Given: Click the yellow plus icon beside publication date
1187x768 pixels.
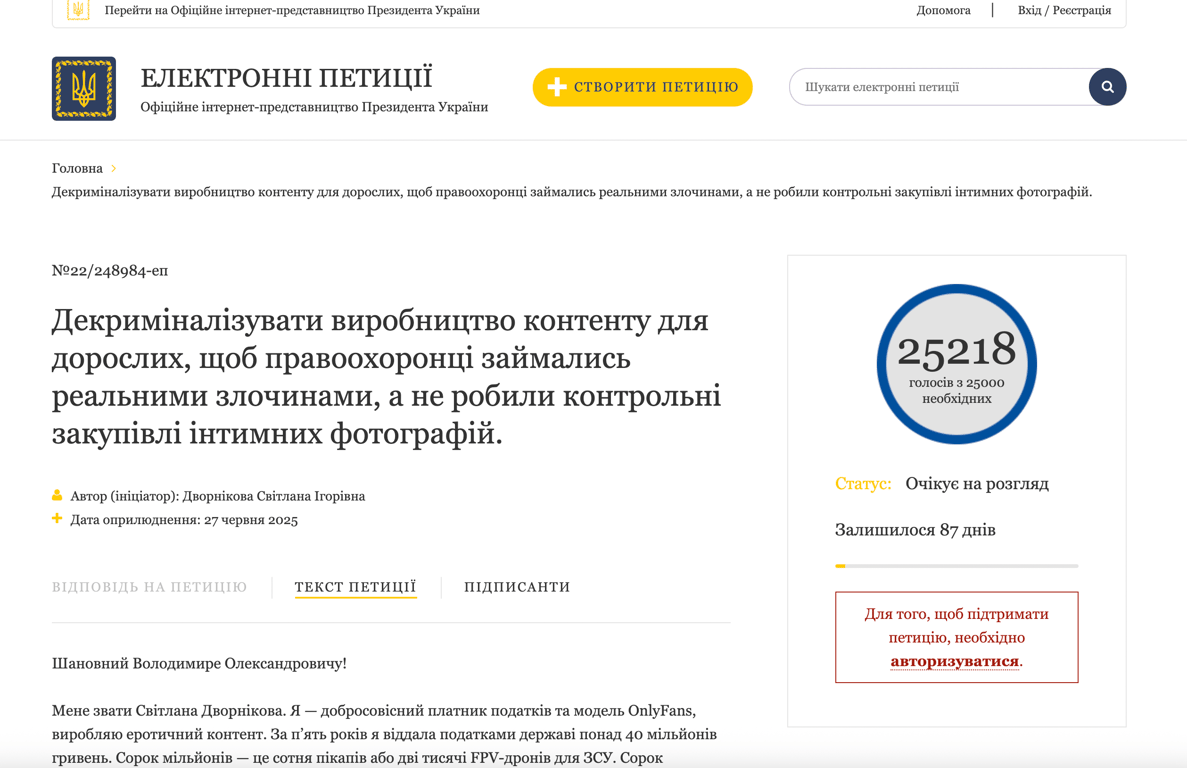Looking at the screenshot, I should (x=57, y=520).
